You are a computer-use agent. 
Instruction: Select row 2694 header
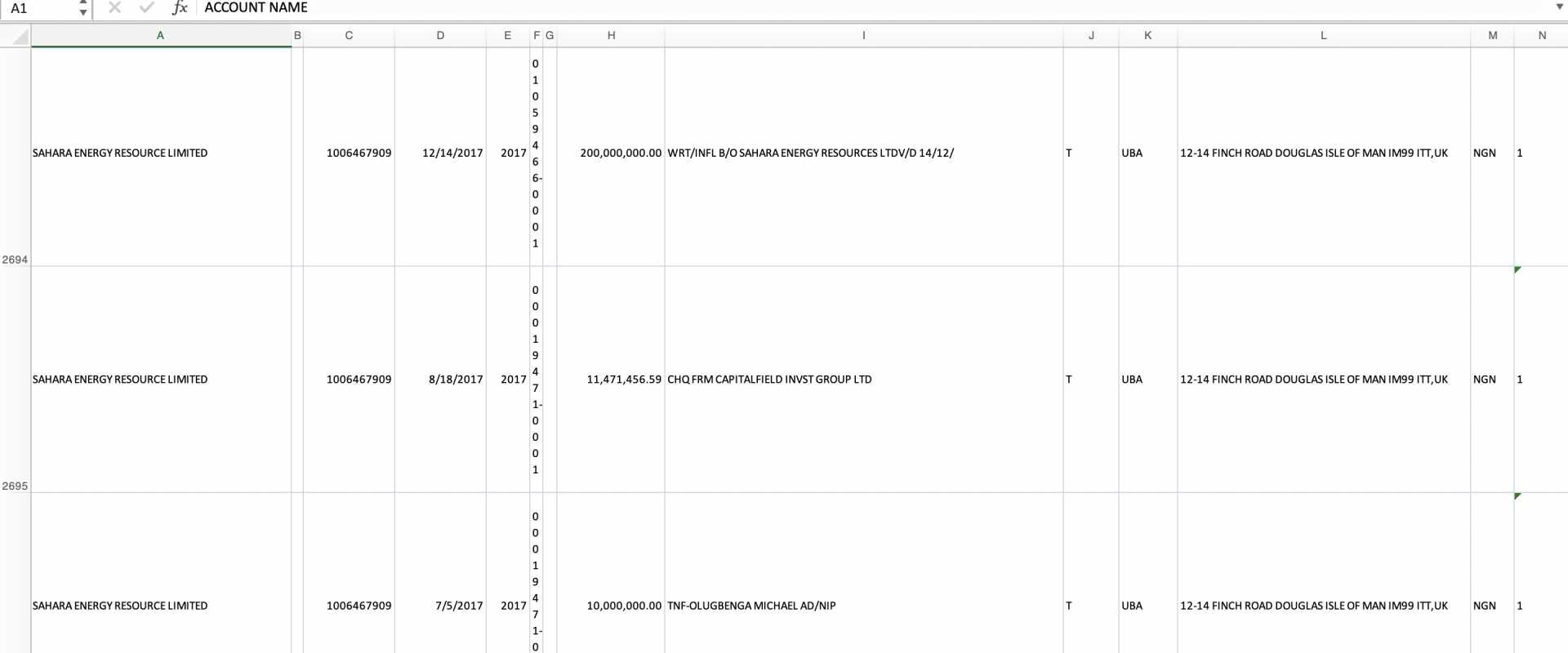click(x=16, y=157)
